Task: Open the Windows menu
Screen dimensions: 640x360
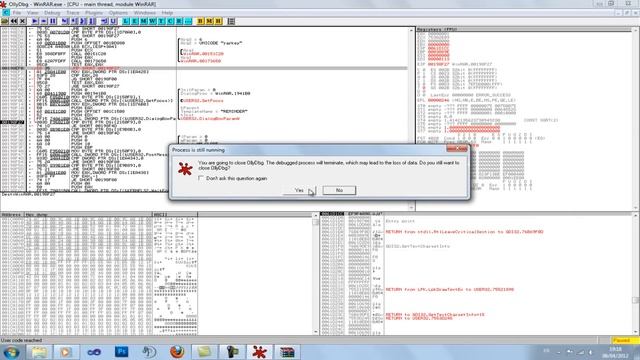Action: pyautogui.click(x=144, y=13)
